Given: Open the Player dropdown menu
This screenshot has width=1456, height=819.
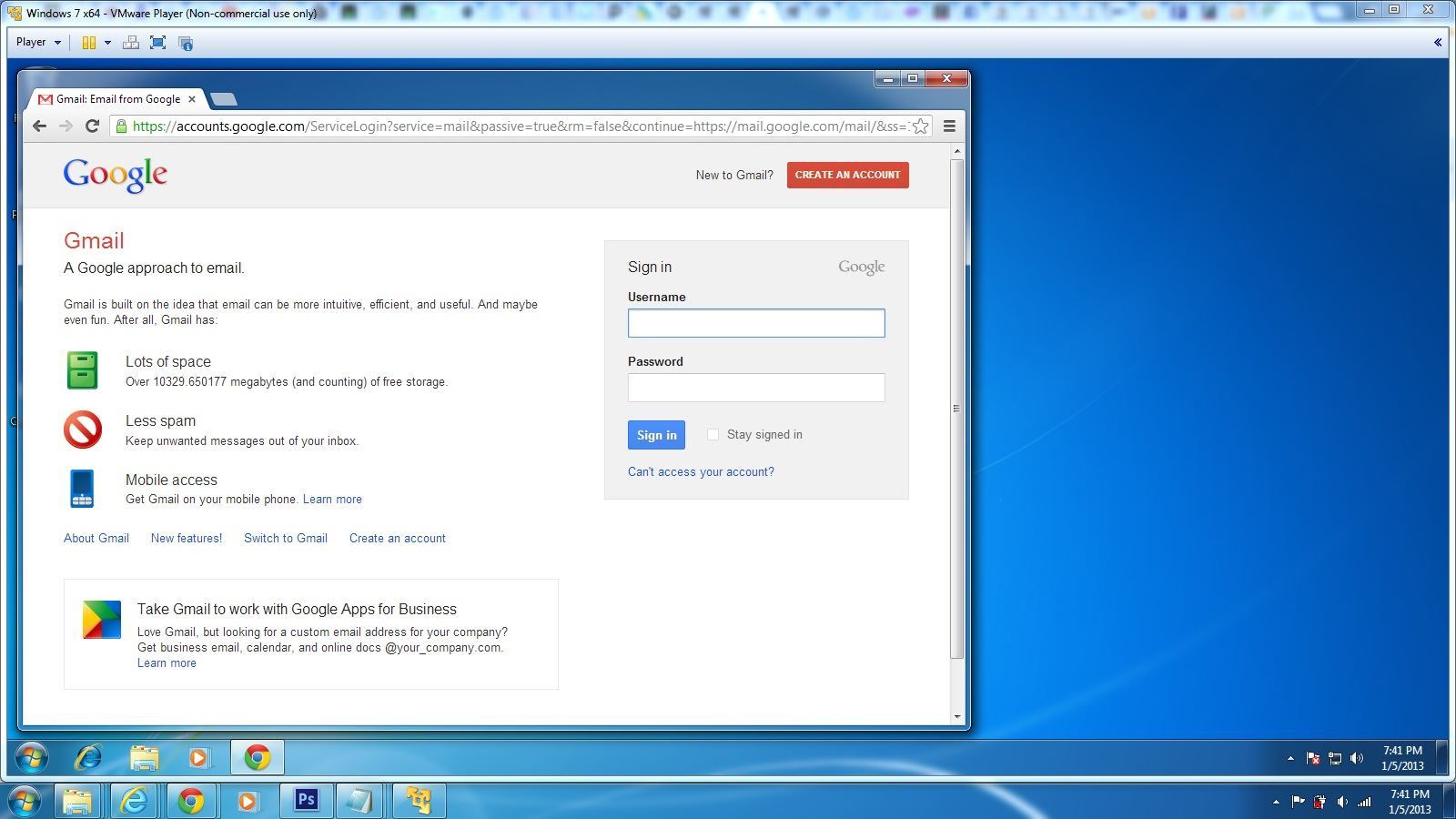Looking at the screenshot, I should [38, 42].
